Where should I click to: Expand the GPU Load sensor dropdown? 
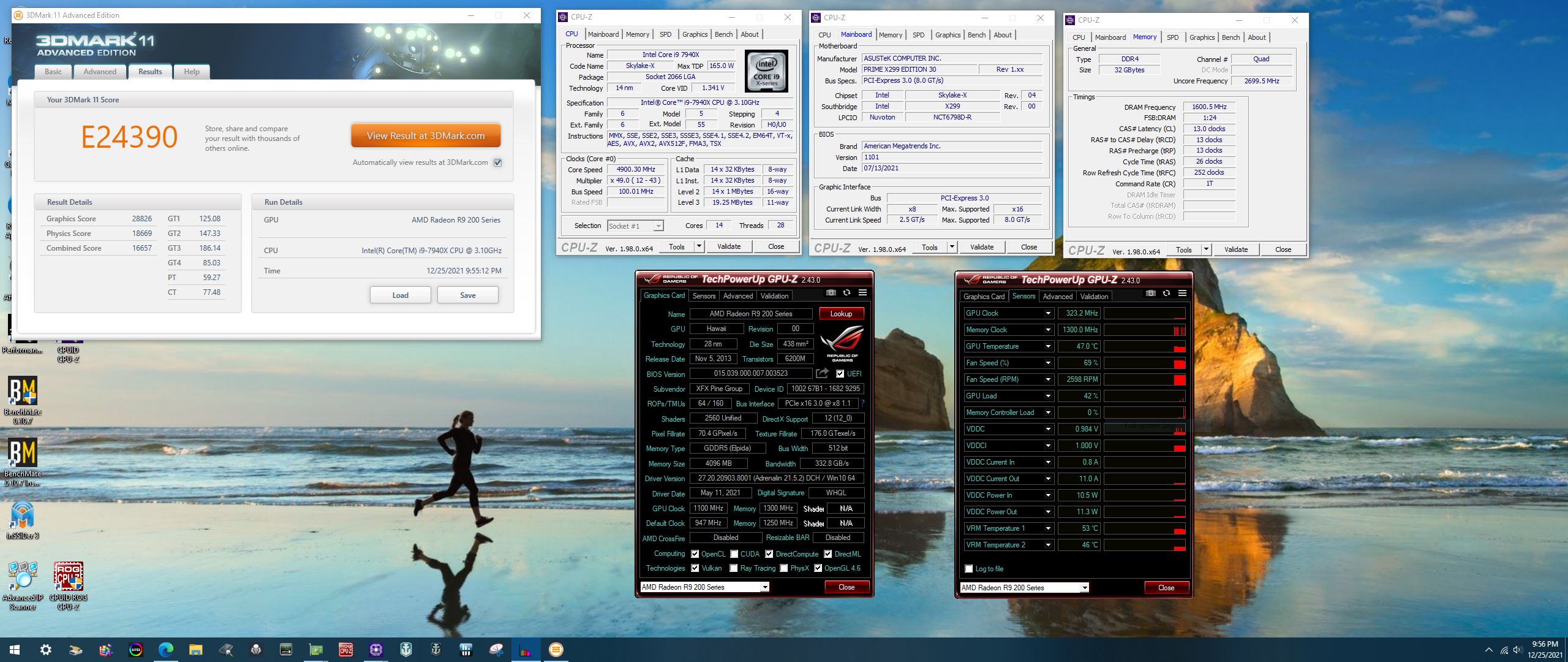pyautogui.click(x=1048, y=396)
